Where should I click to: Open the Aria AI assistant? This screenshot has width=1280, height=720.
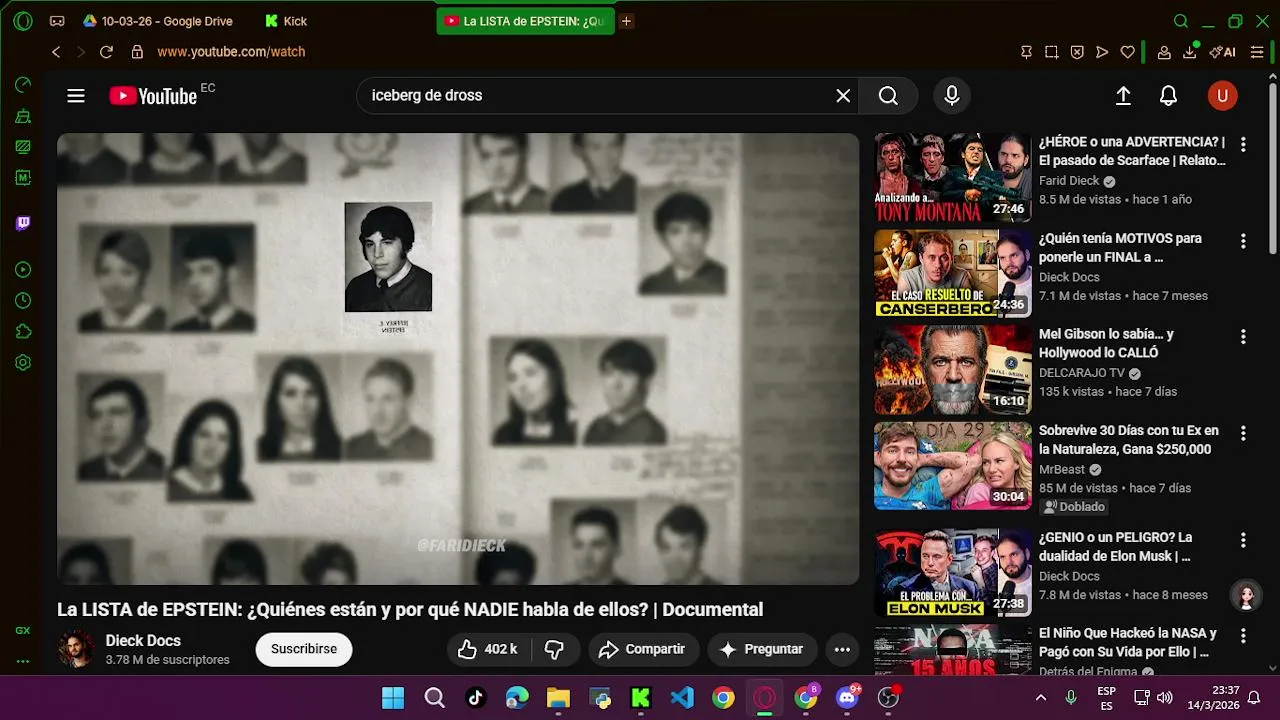click(1222, 52)
